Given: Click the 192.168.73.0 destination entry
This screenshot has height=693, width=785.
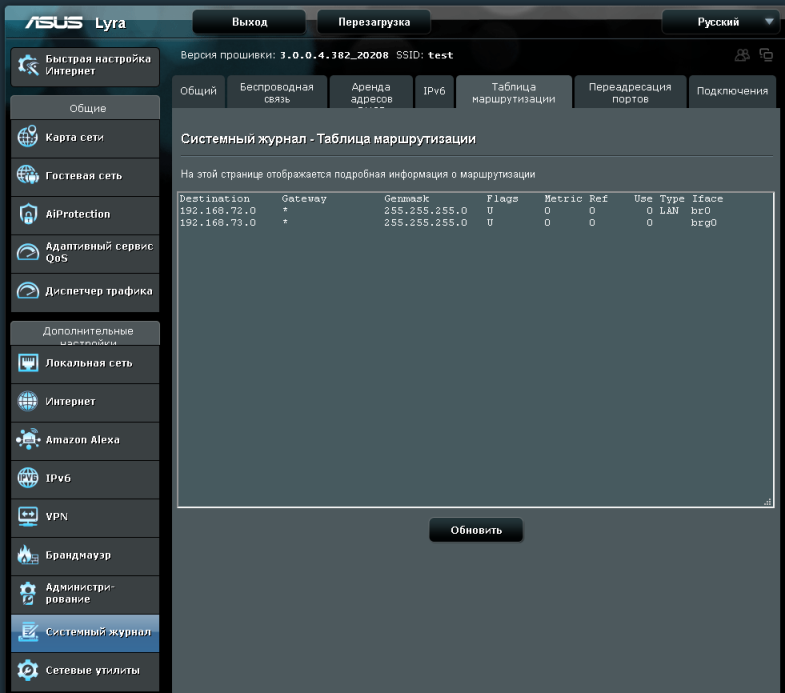Looking at the screenshot, I should click(x=218, y=223).
